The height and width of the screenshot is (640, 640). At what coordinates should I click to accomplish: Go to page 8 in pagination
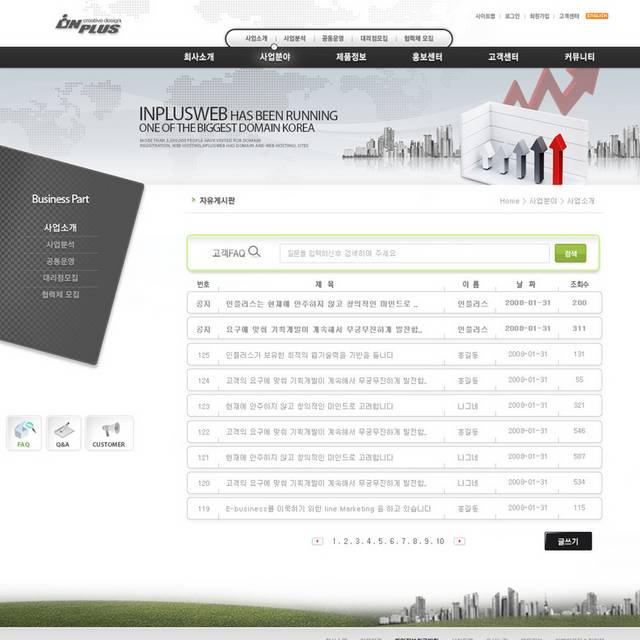415,541
